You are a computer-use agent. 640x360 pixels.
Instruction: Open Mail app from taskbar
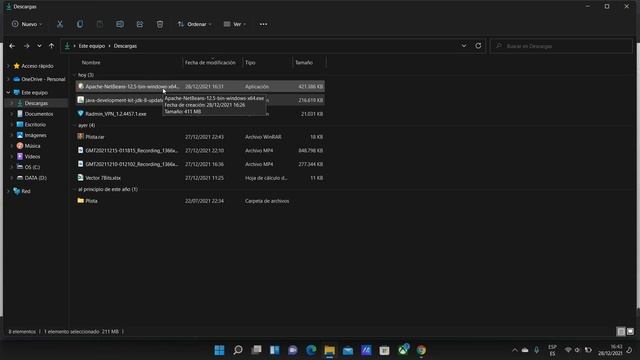pyautogui.click(x=348, y=350)
